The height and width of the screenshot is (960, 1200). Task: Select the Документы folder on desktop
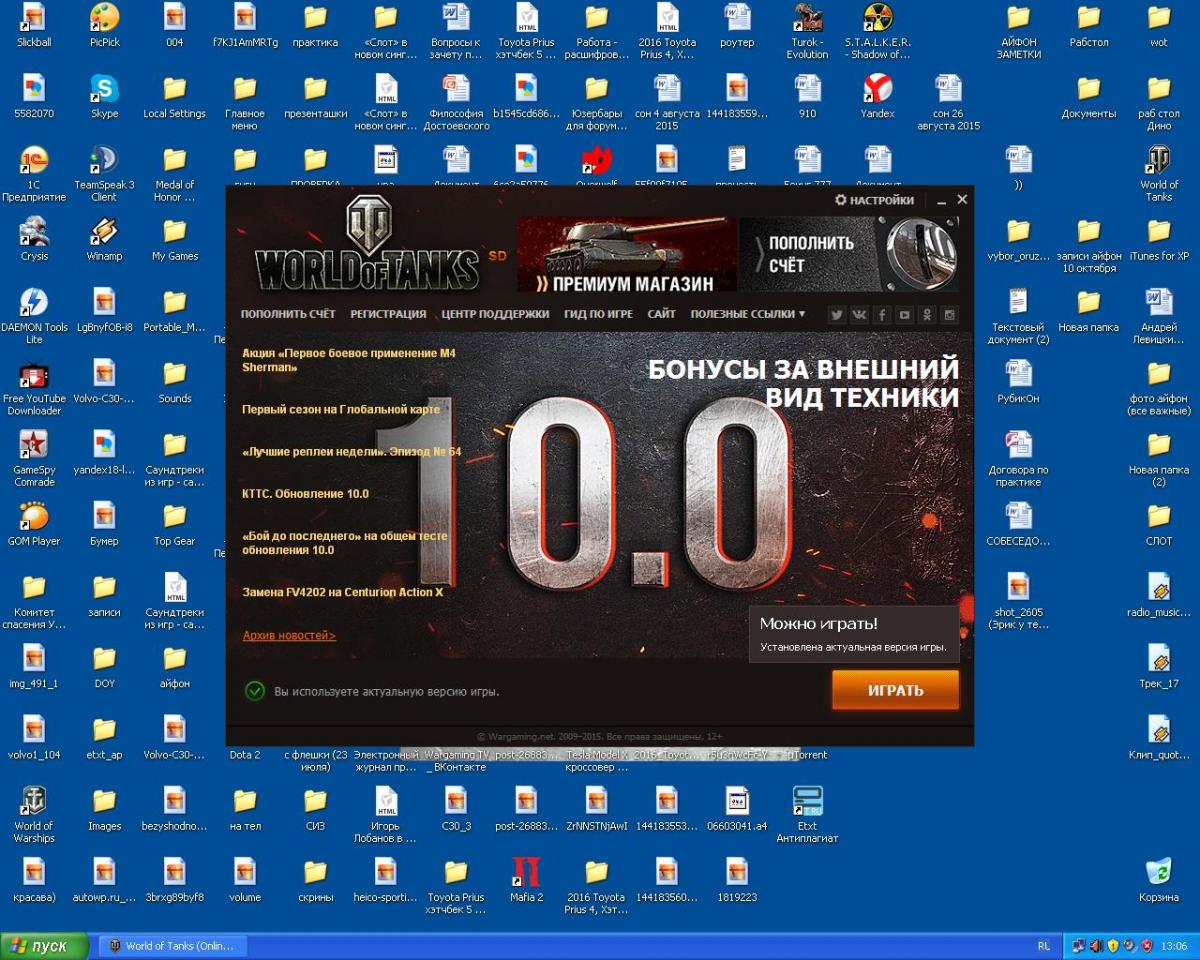[1089, 96]
